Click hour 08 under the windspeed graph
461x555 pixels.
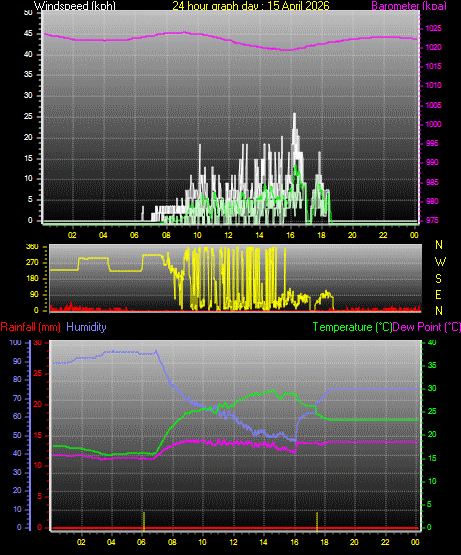tap(166, 235)
